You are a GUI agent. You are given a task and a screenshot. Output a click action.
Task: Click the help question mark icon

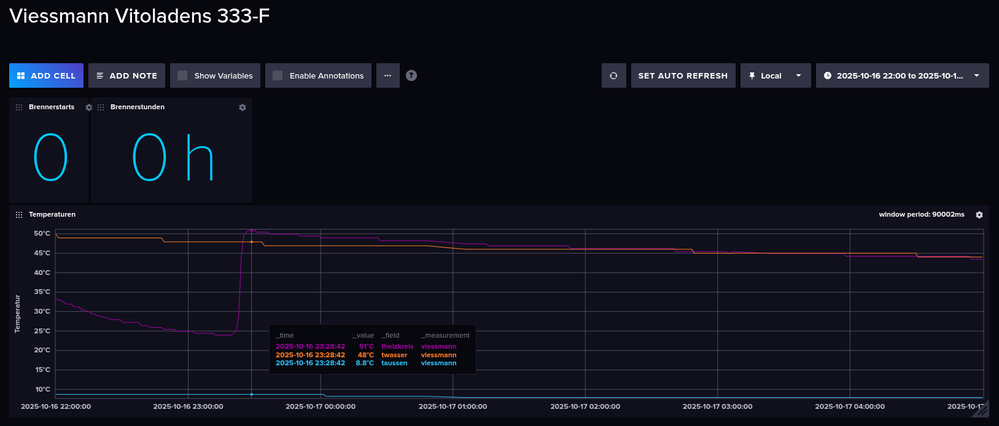[x=411, y=75]
